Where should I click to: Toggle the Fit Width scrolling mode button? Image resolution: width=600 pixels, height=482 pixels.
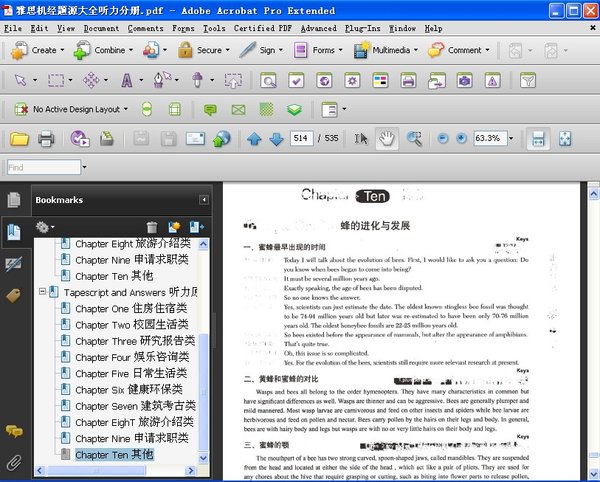point(538,139)
